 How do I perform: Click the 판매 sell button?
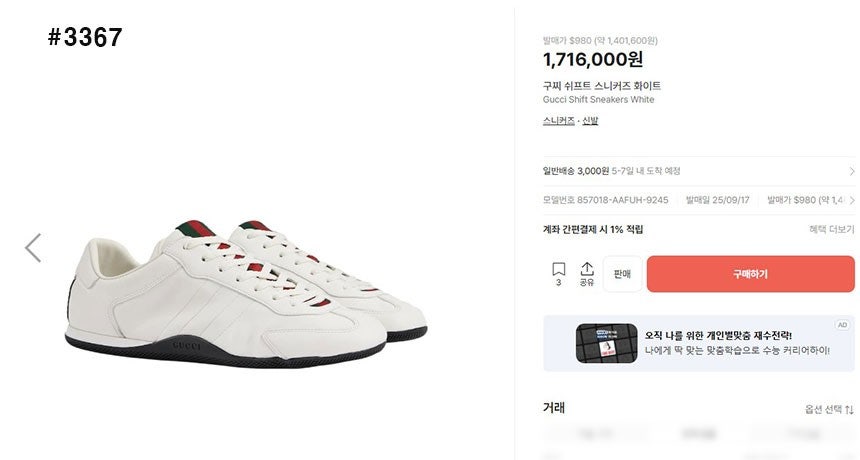[622, 274]
